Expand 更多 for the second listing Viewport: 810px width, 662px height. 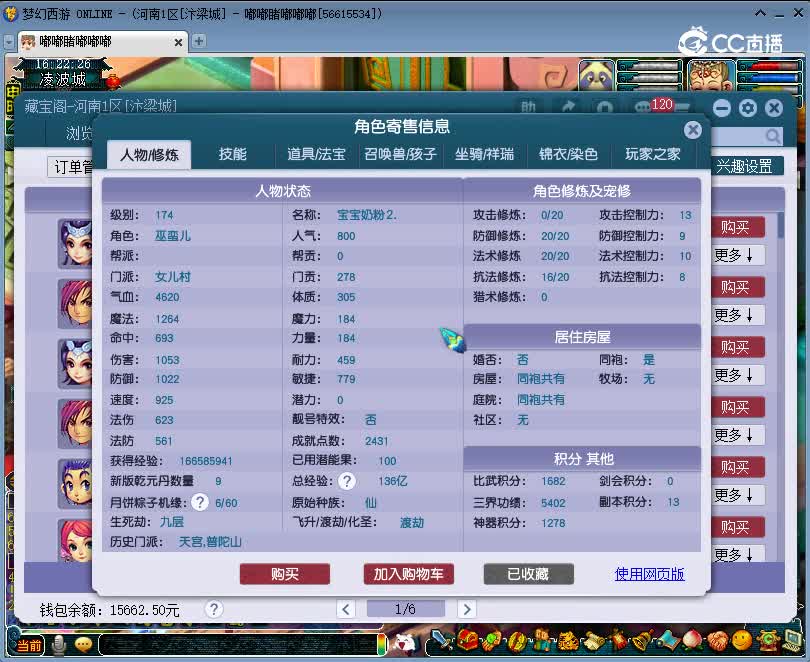click(738, 315)
